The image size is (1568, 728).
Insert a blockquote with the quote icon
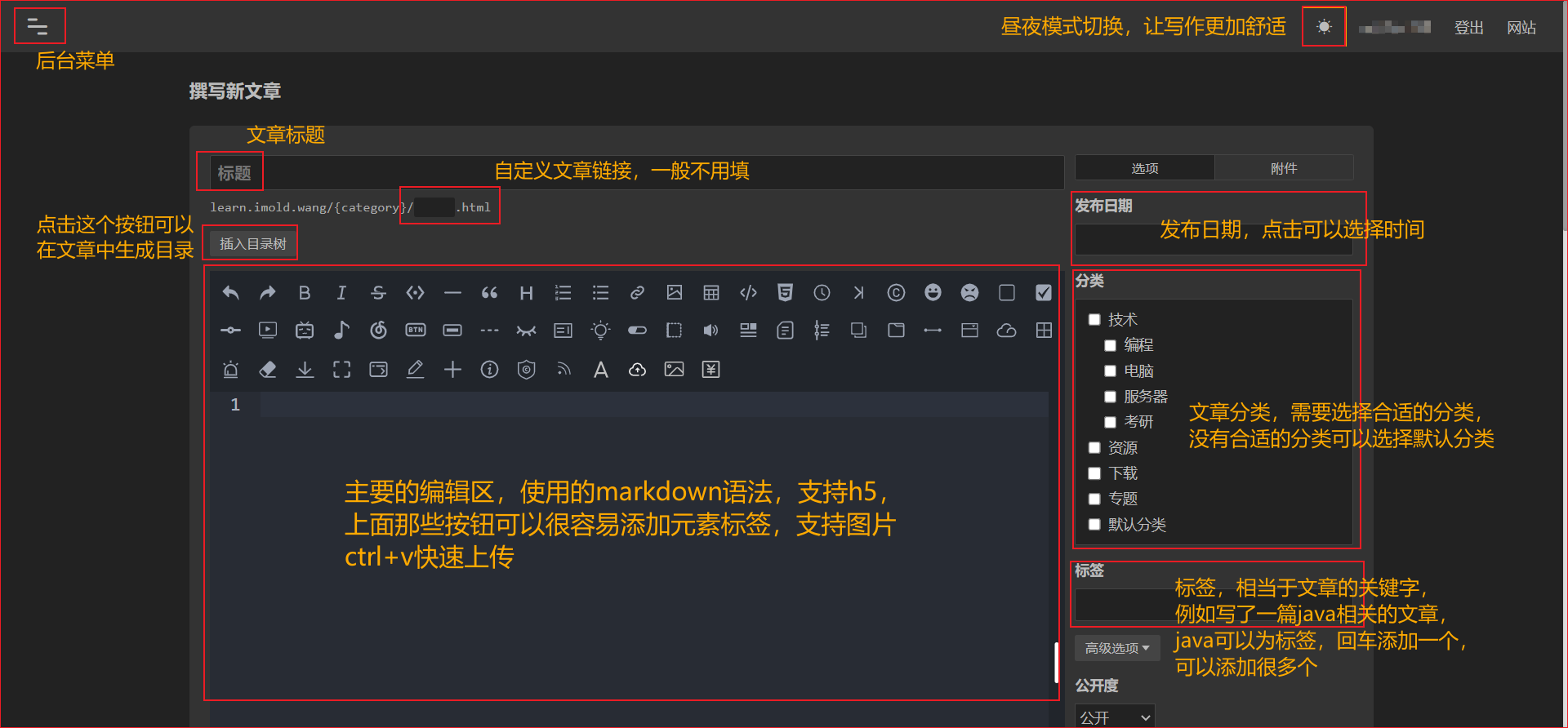point(489,292)
